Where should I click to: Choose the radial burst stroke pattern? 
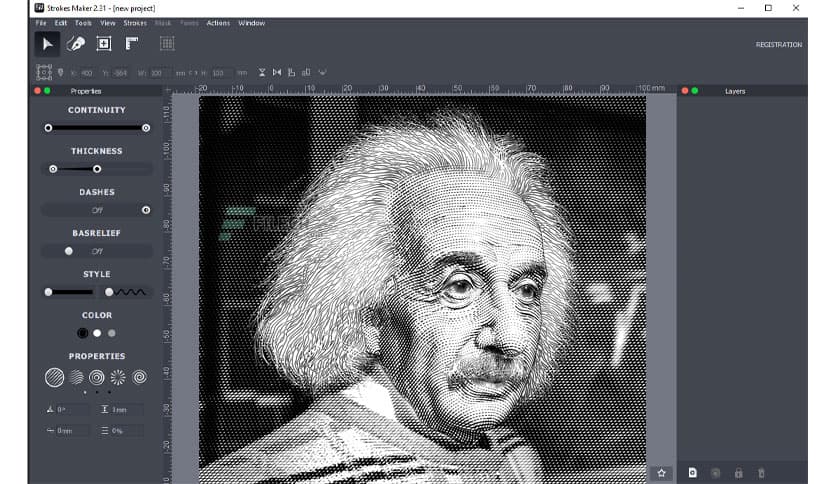[x=118, y=377]
